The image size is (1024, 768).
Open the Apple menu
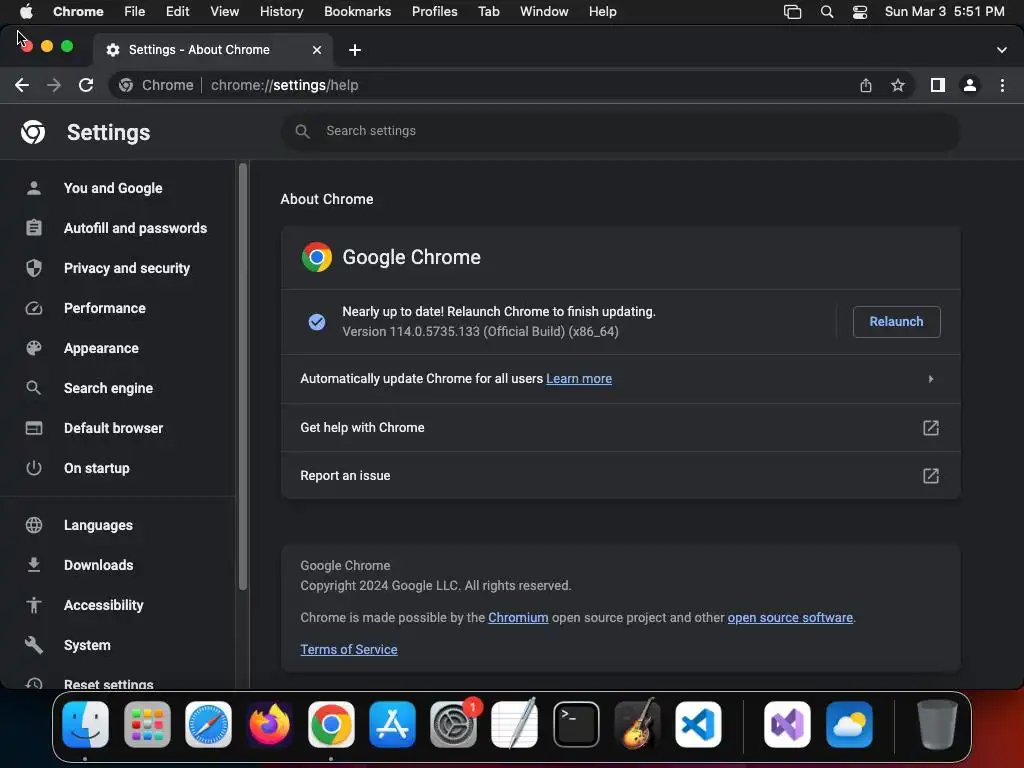26,12
